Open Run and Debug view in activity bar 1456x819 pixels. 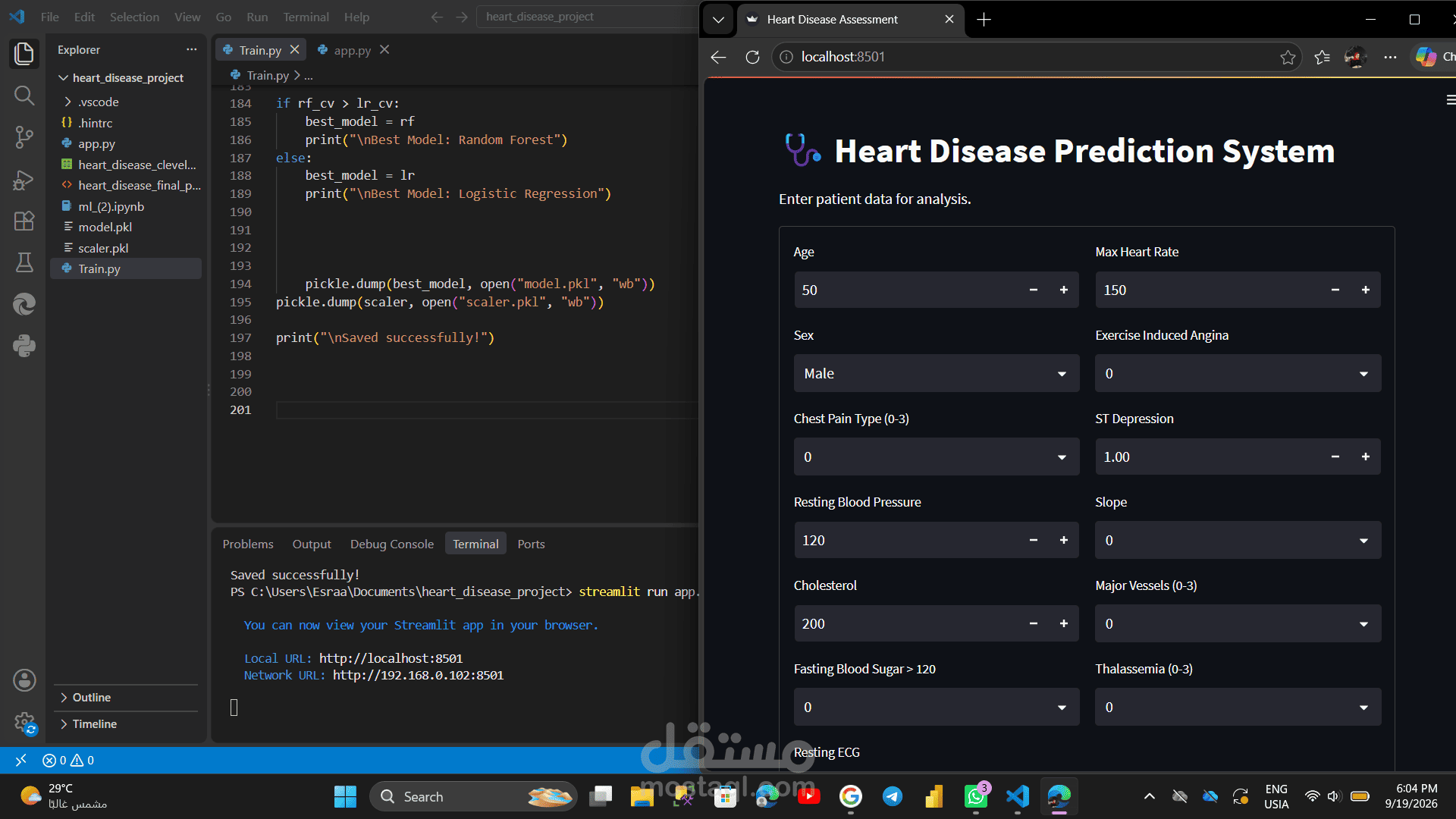tap(24, 180)
